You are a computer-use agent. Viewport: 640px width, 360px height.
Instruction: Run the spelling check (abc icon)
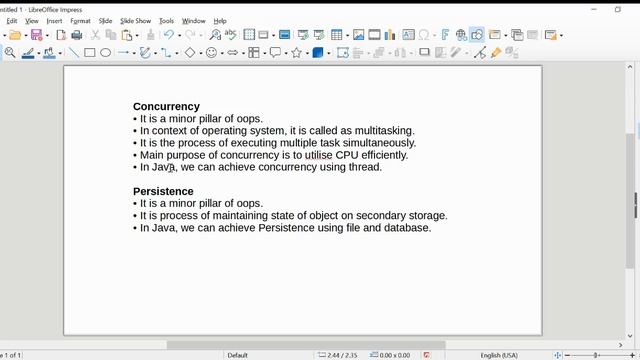[231, 35]
